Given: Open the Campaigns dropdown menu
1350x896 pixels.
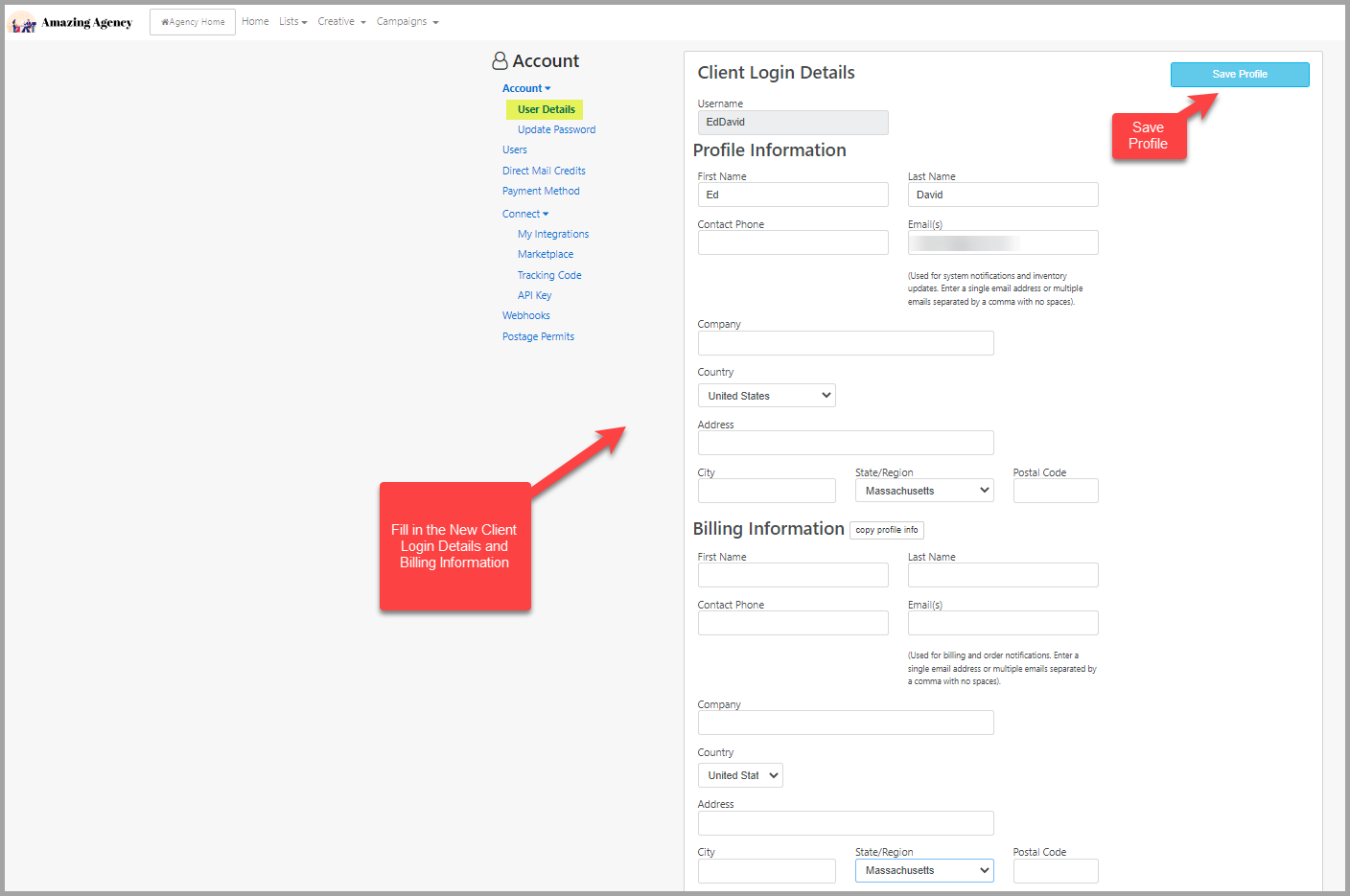Looking at the screenshot, I should [407, 21].
